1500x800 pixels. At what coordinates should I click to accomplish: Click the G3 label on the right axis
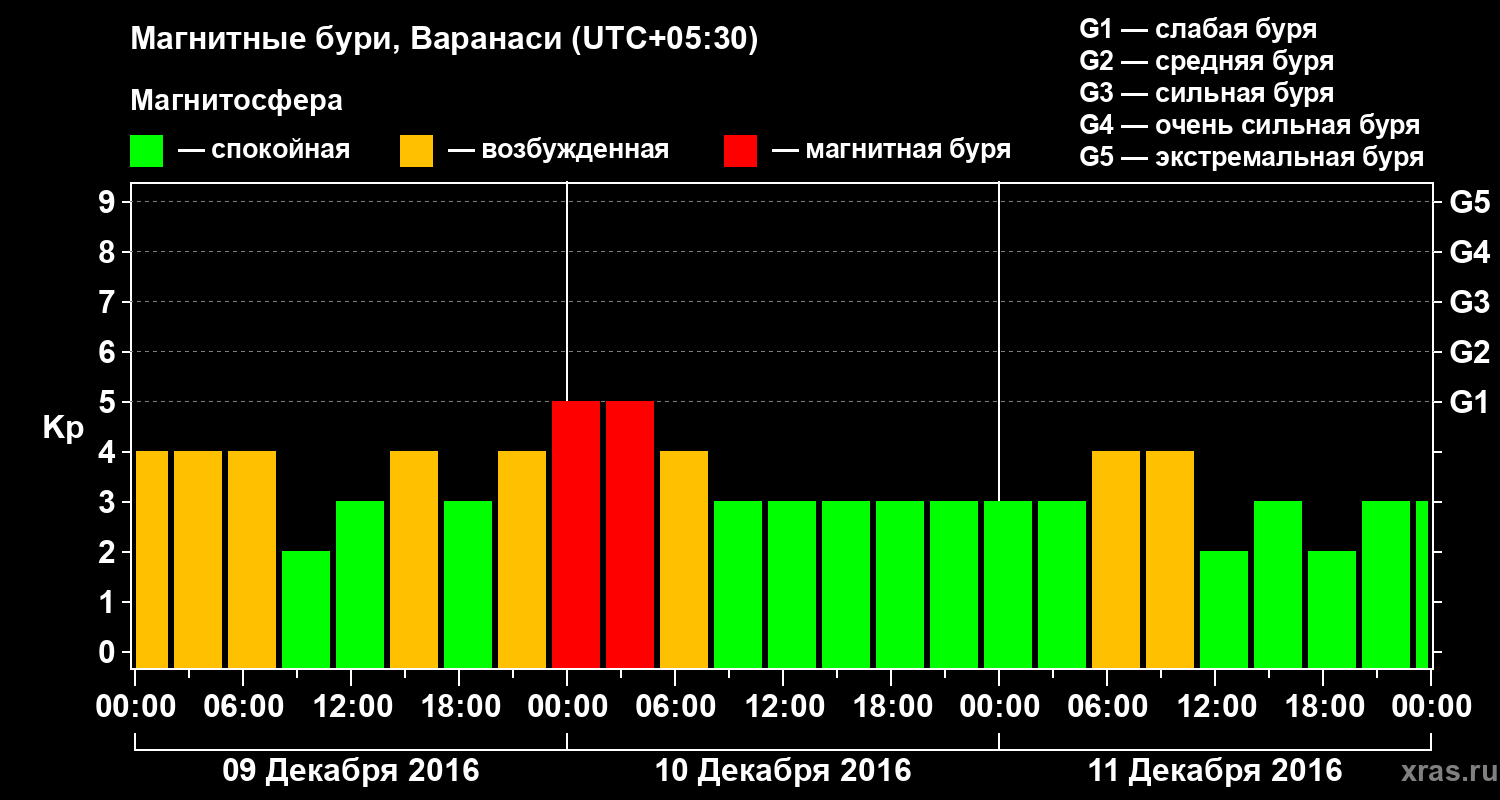[x=1469, y=302]
